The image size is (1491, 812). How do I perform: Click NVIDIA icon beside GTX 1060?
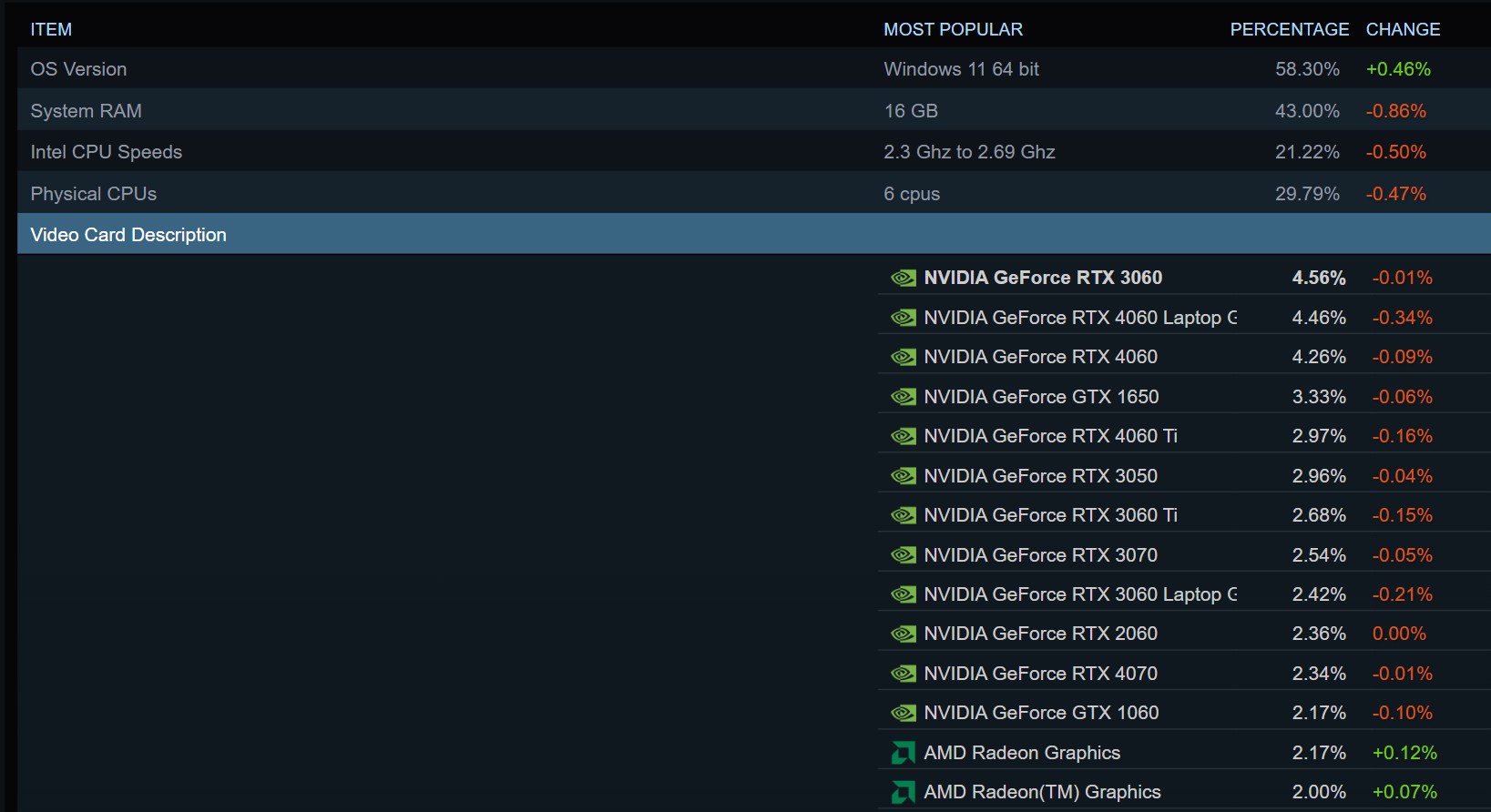[x=904, y=713]
